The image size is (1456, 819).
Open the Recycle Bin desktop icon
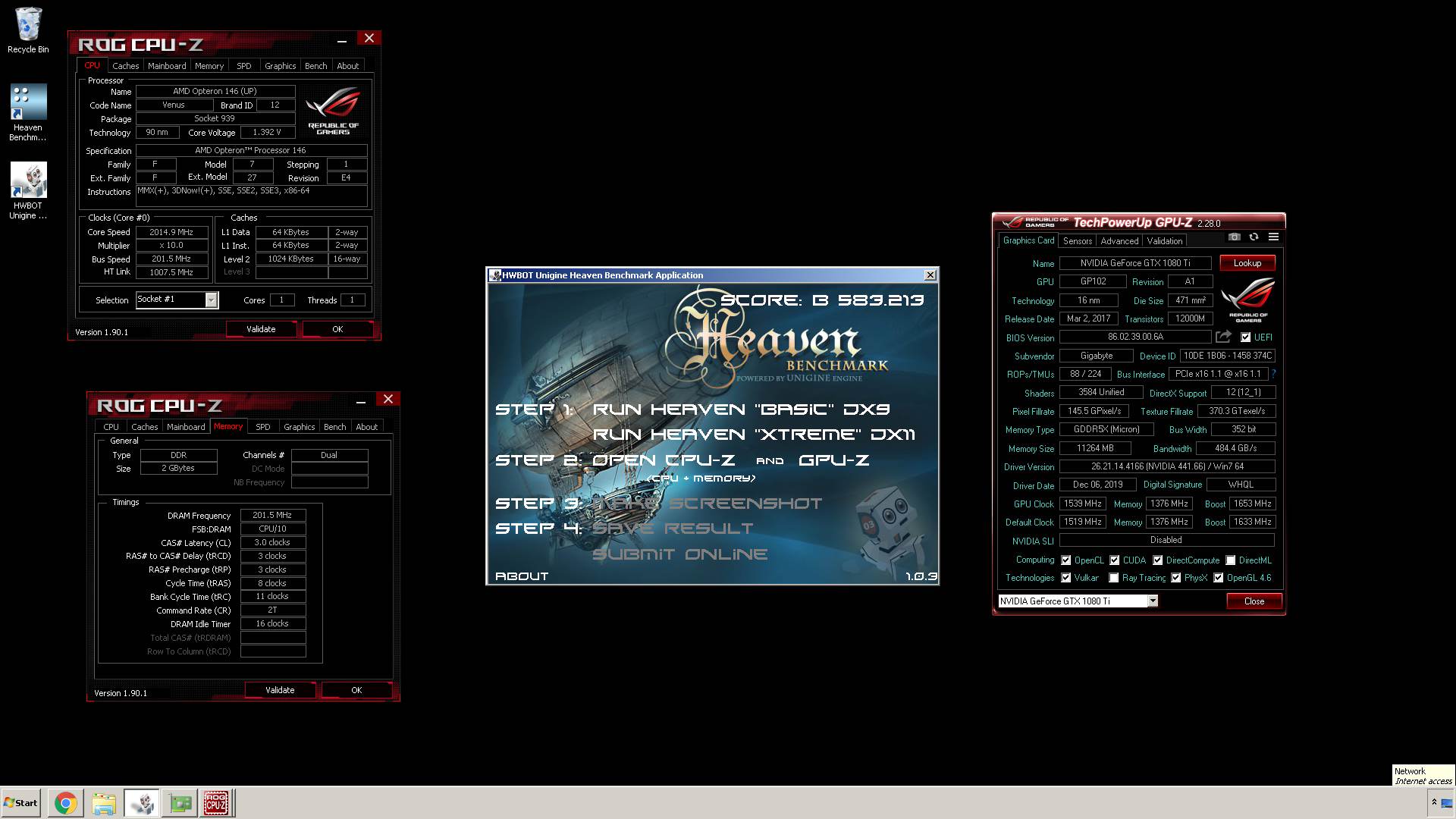pyautogui.click(x=28, y=30)
